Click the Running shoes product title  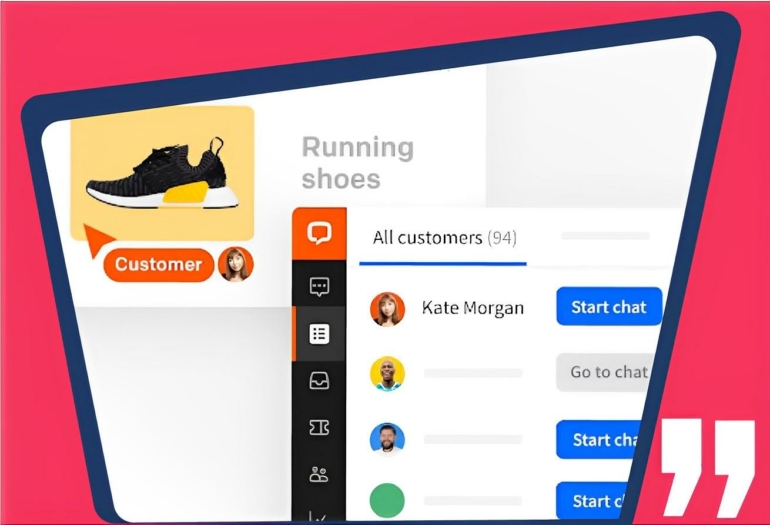pyautogui.click(x=357, y=163)
